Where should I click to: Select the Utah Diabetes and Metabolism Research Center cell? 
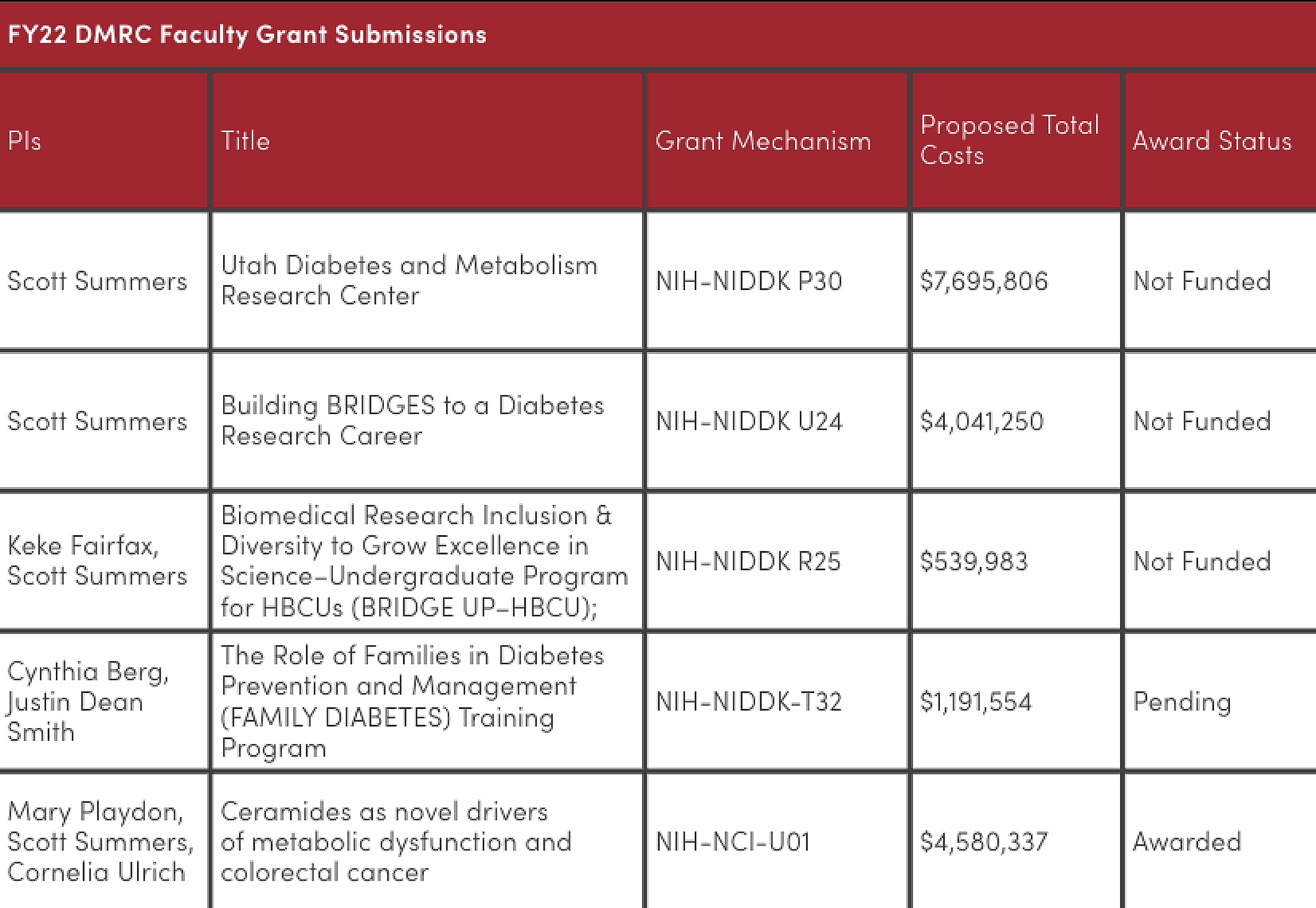coord(427,281)
